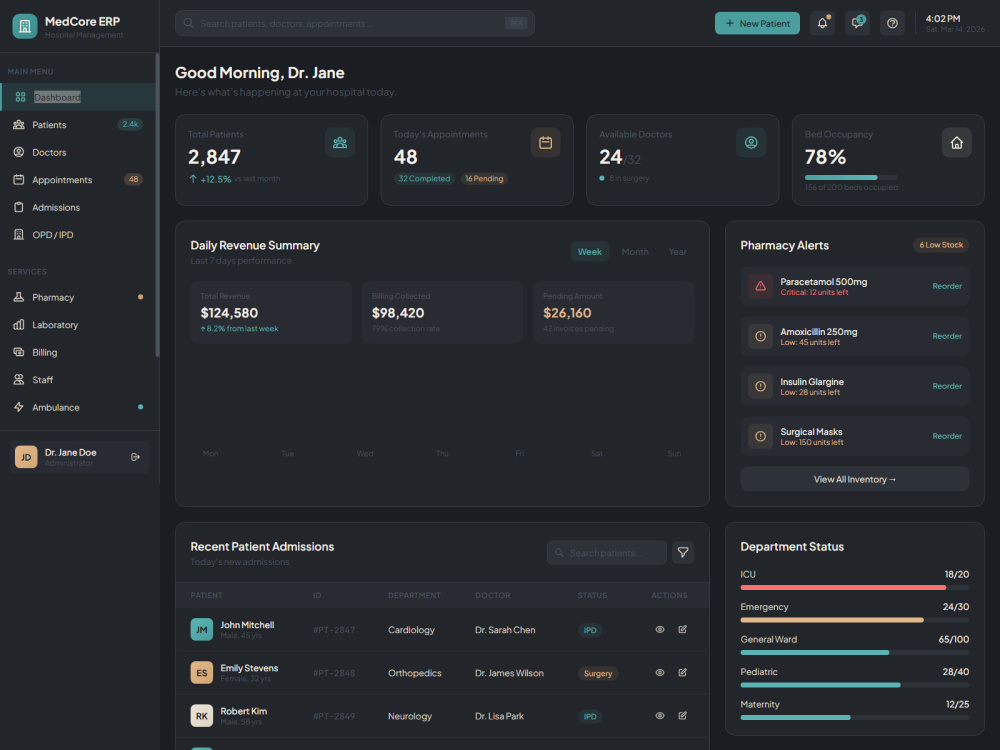This screenshot has width=1000, height=750.
Task: Click the RK avatar for Robert Kim
Action: point(202,716)
